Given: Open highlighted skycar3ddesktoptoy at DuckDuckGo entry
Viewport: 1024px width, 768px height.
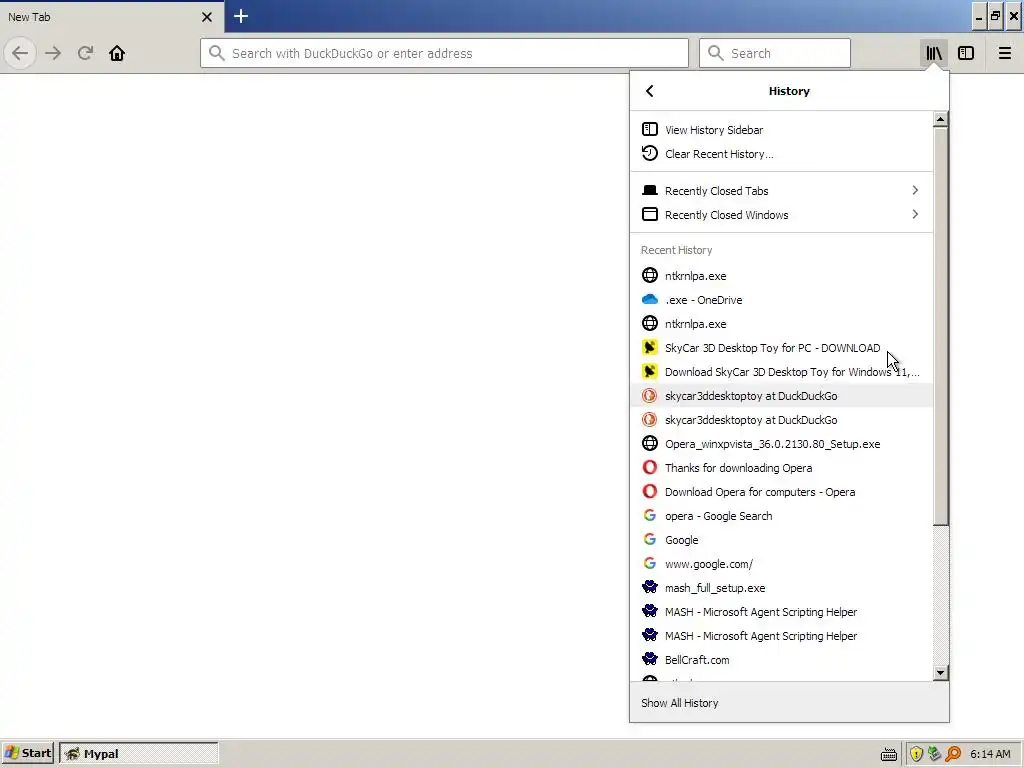Looking at the screenshot, I should click(782, 396).
